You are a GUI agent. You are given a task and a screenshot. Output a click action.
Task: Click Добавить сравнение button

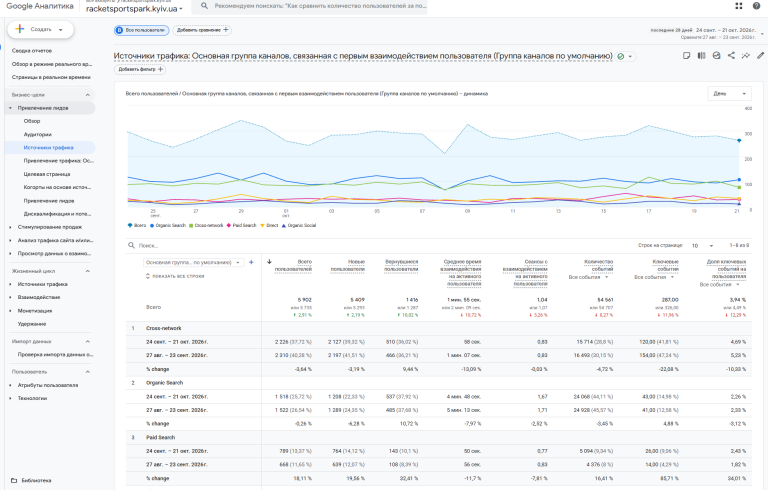(x=202, y=30)
